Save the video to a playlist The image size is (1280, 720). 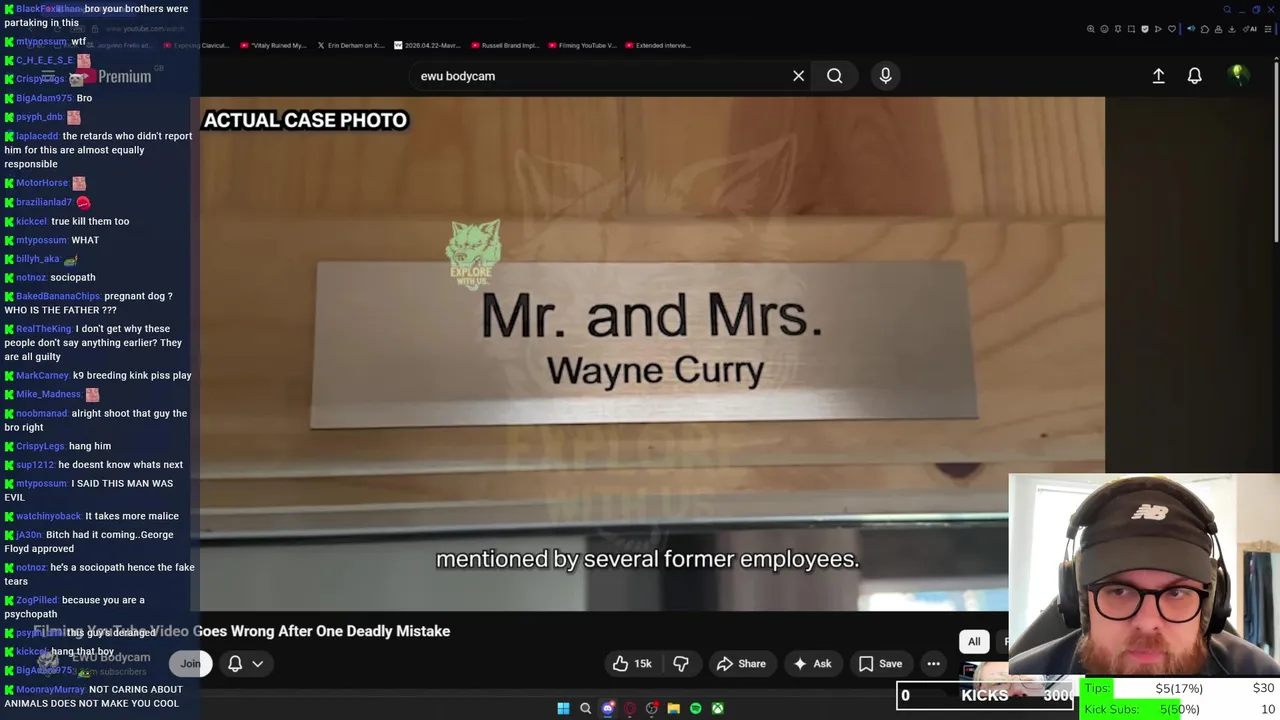[x=880, y=663]
